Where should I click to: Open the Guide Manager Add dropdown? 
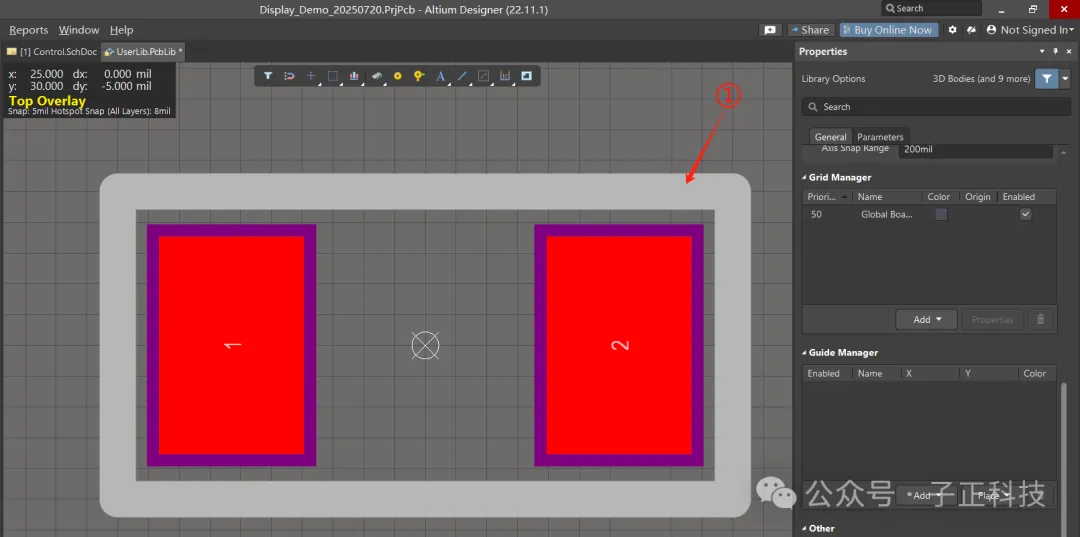pyautogui.click(x=926, y=495)
